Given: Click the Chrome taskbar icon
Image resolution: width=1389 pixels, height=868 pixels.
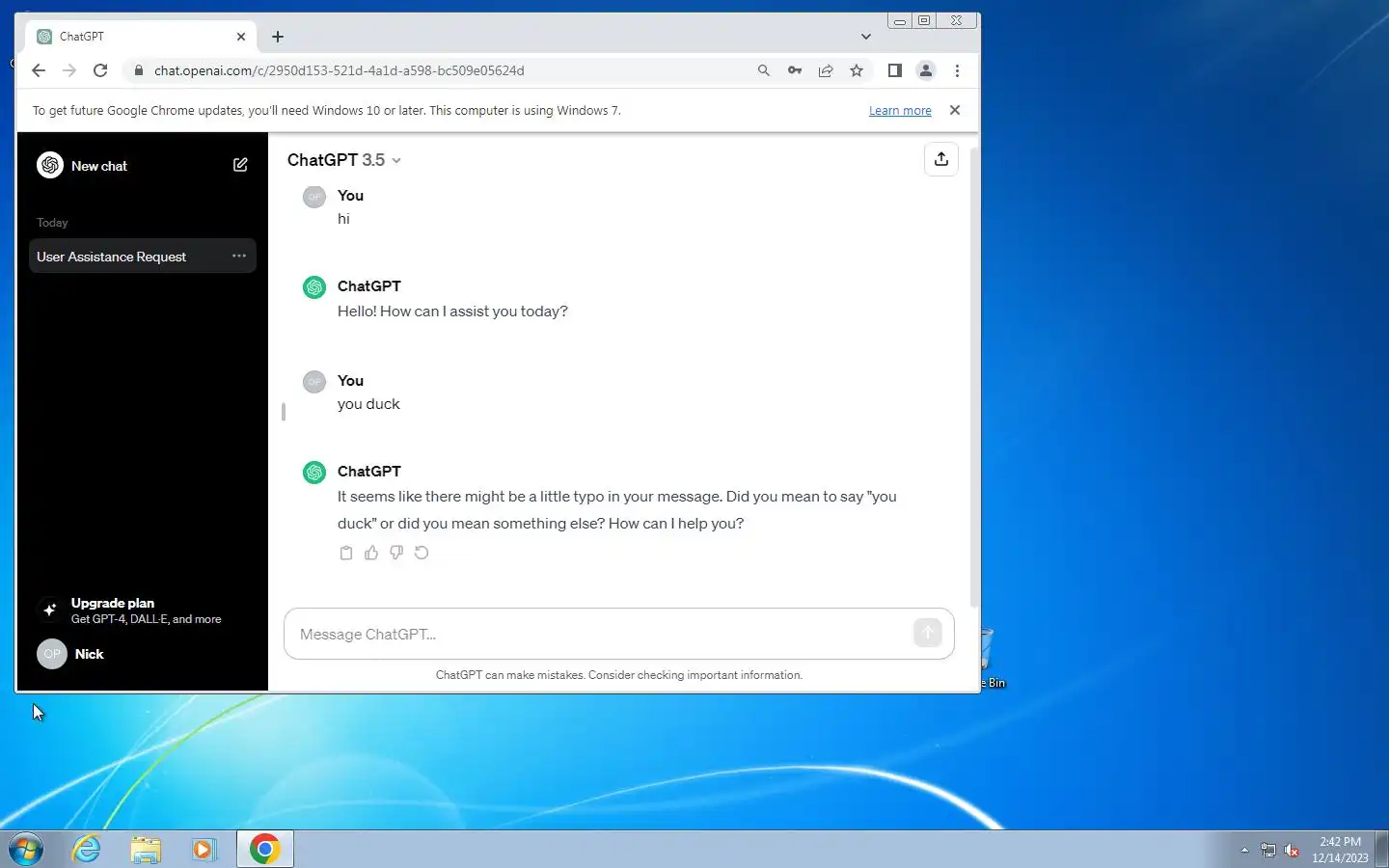Looking at the screenshot, I should pyautogui.click(x=265, y=849).
